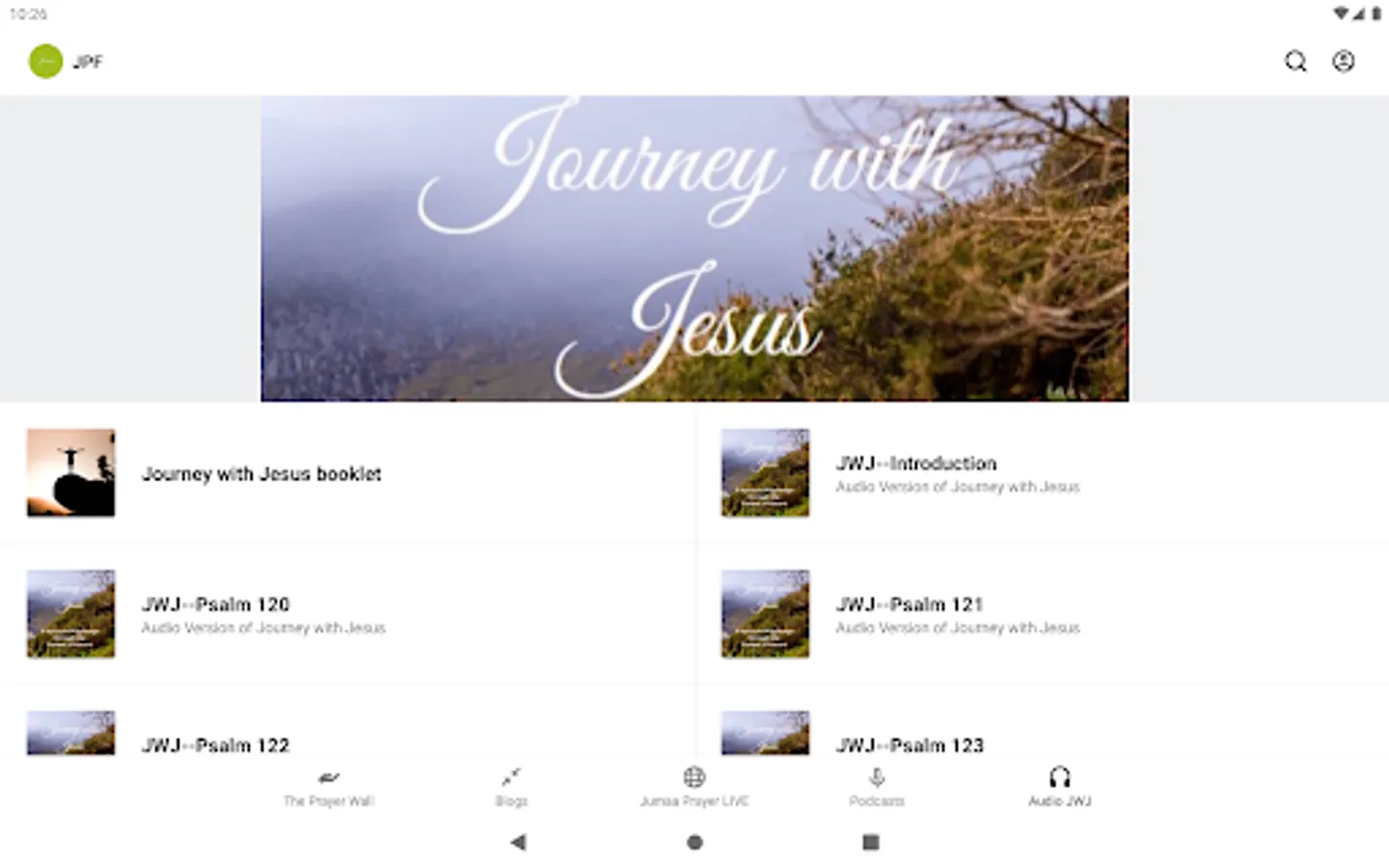Image resolution: width=1389 pixels, height=868 pixels.
Task: Open the search magnifier icon
Action: tap(1295, 62)
